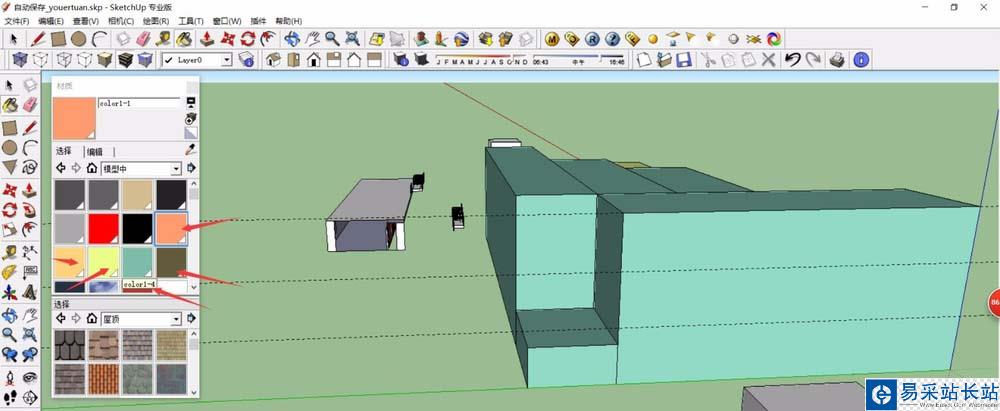Pick the eyedropper sample paint tool
Viewport: 1000px width, 411px height.
click(191, 150)
